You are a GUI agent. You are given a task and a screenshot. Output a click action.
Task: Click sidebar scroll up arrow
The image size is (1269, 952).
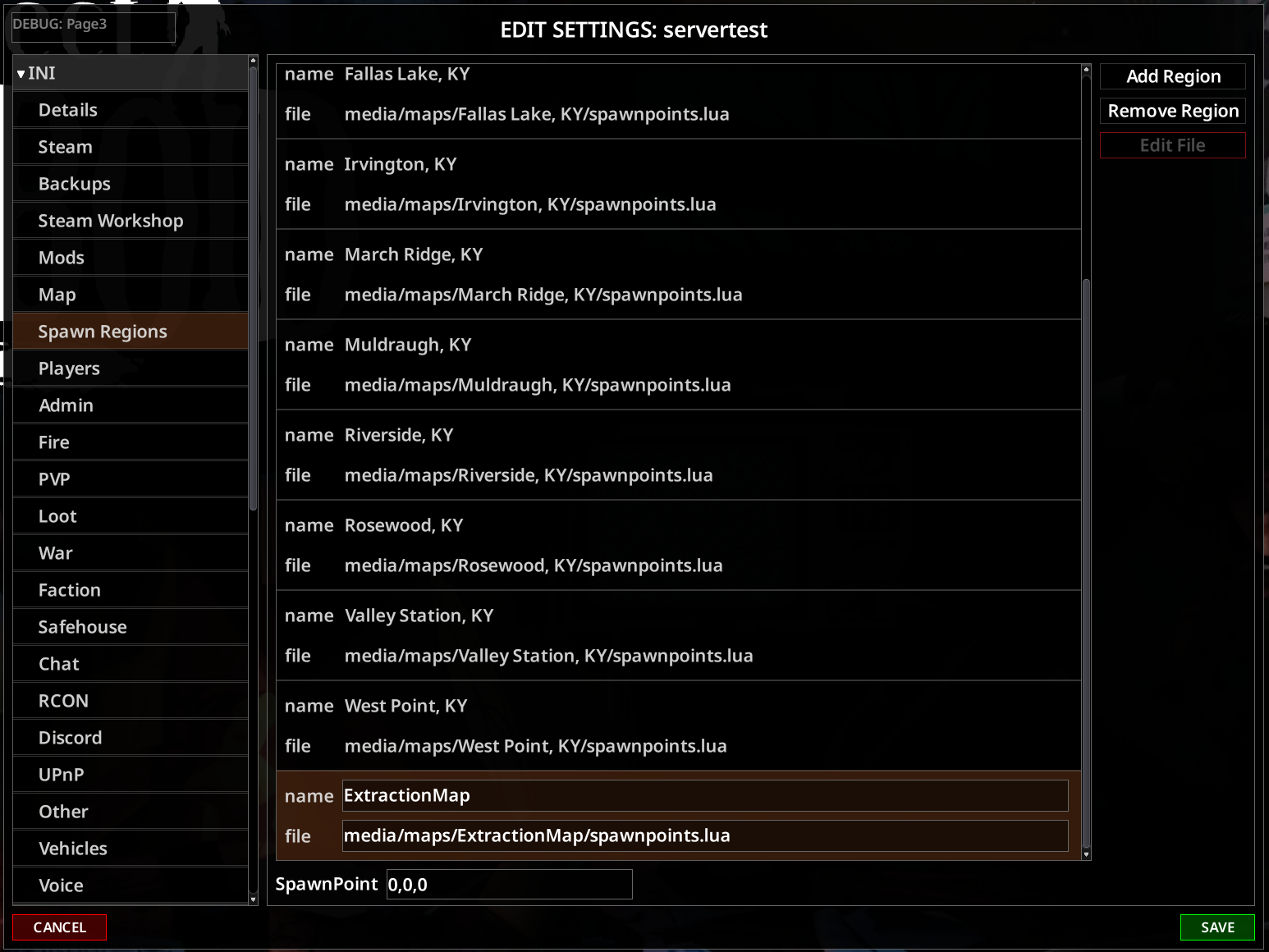pos(253,61)
